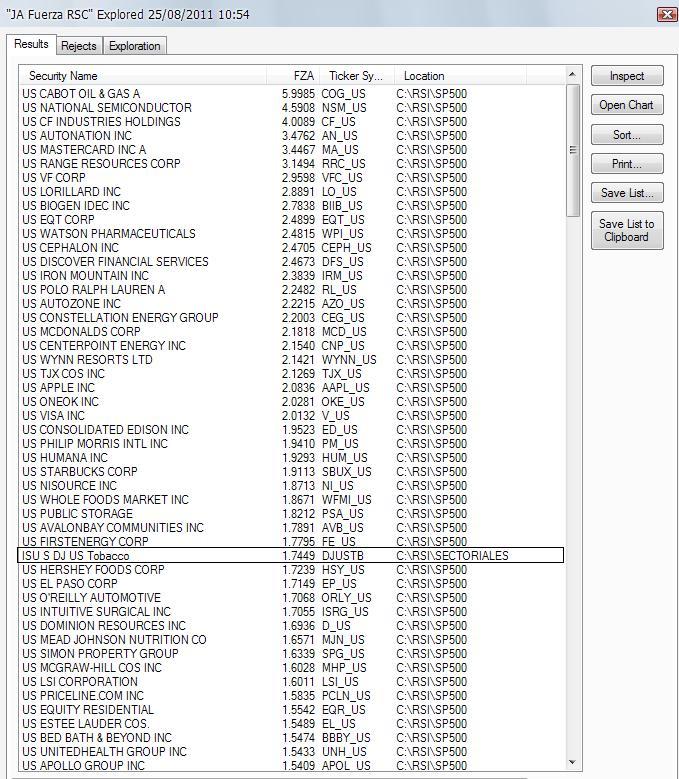679x779 pixels.
Task: Click the Location column header
Action: pos(478,76)
